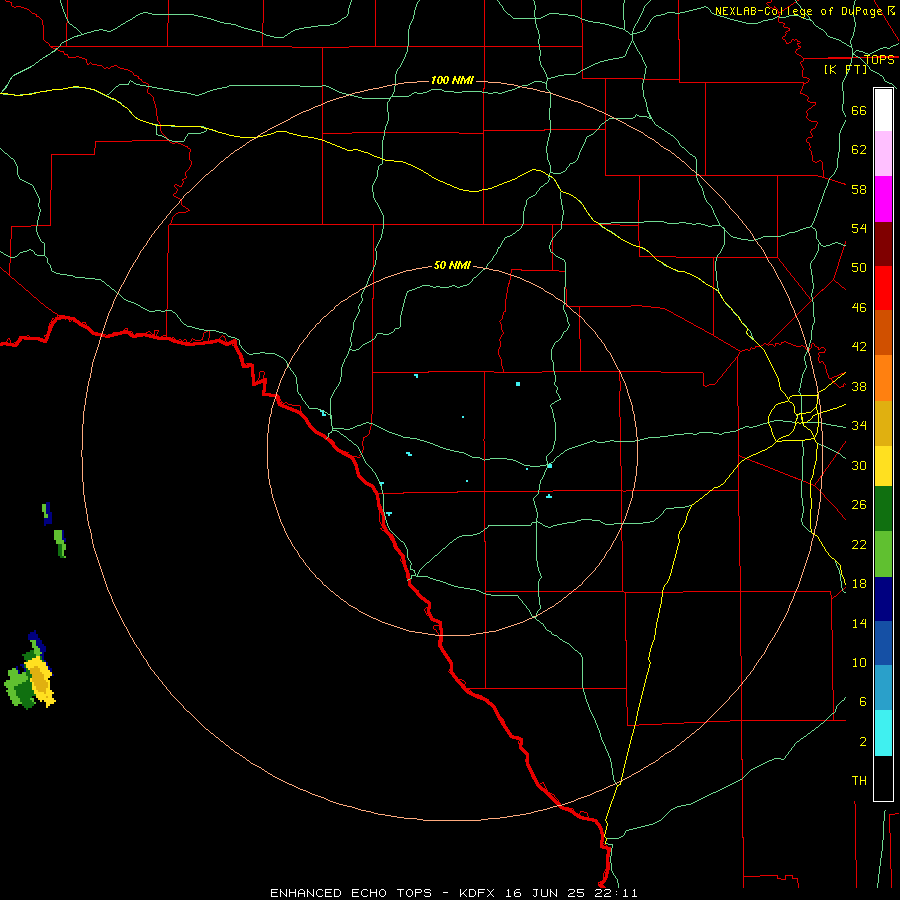900x900 pixels.
Task: Click the legend value "26"
Action: (x=859, y=505)
